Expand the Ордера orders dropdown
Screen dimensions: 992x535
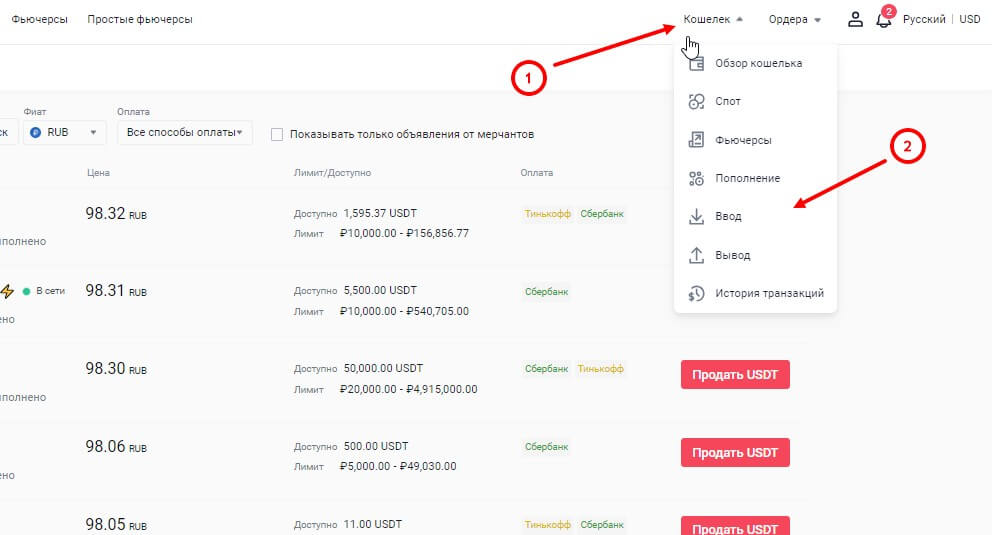tap(794, 19)
